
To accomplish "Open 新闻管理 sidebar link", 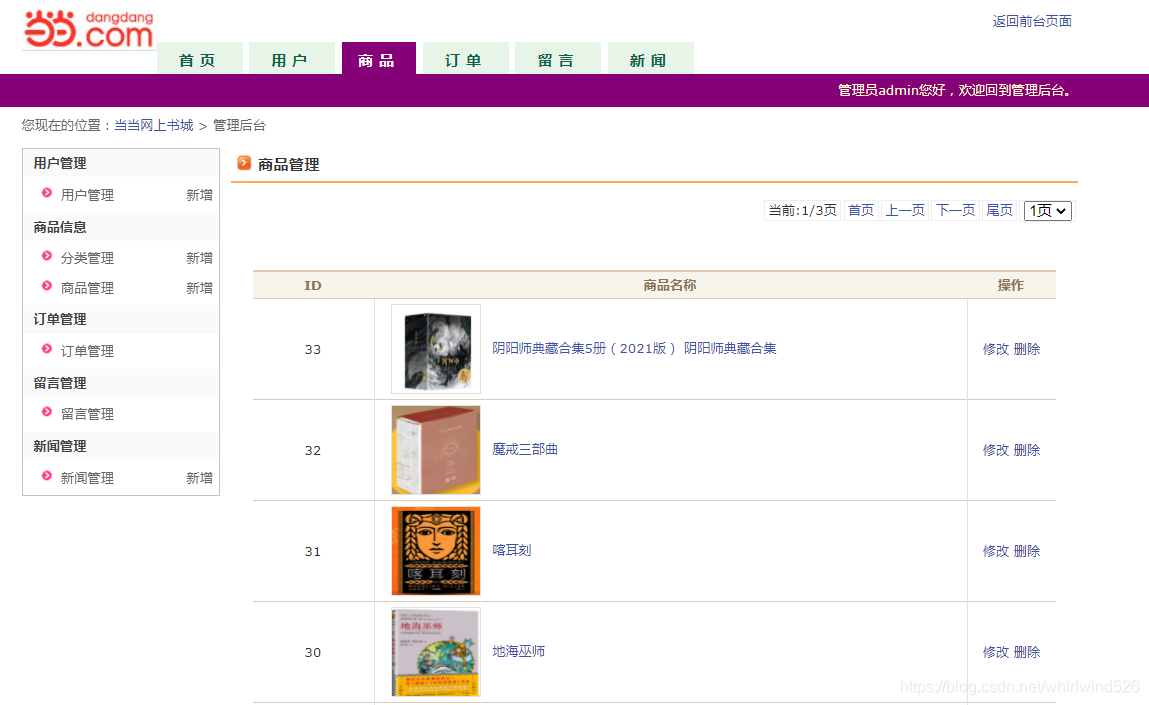I will point(87,478).
